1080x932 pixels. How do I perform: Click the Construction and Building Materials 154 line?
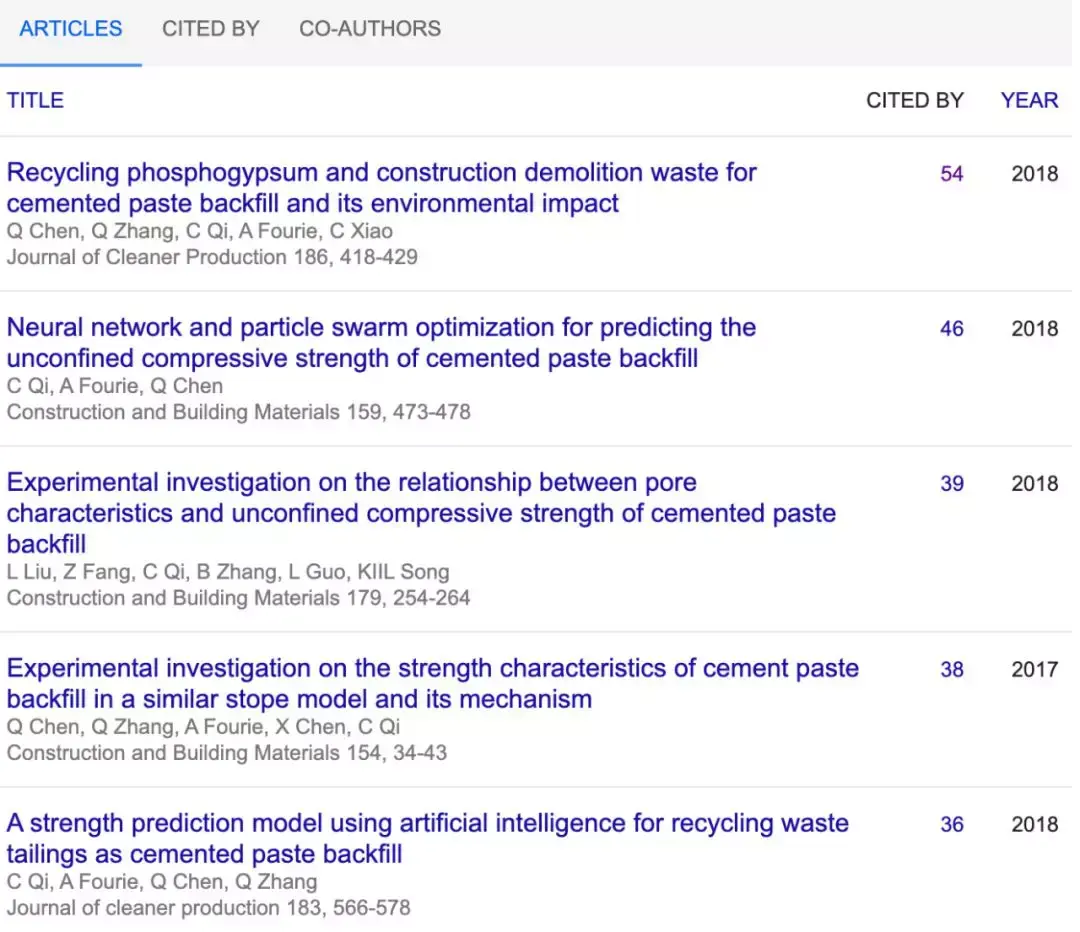point(226,752)
